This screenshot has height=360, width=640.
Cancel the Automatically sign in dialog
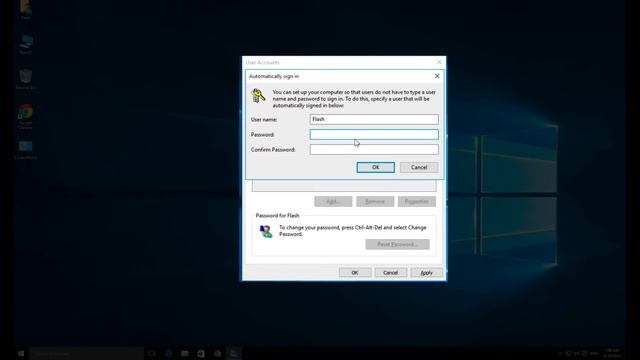click(419, 167)
